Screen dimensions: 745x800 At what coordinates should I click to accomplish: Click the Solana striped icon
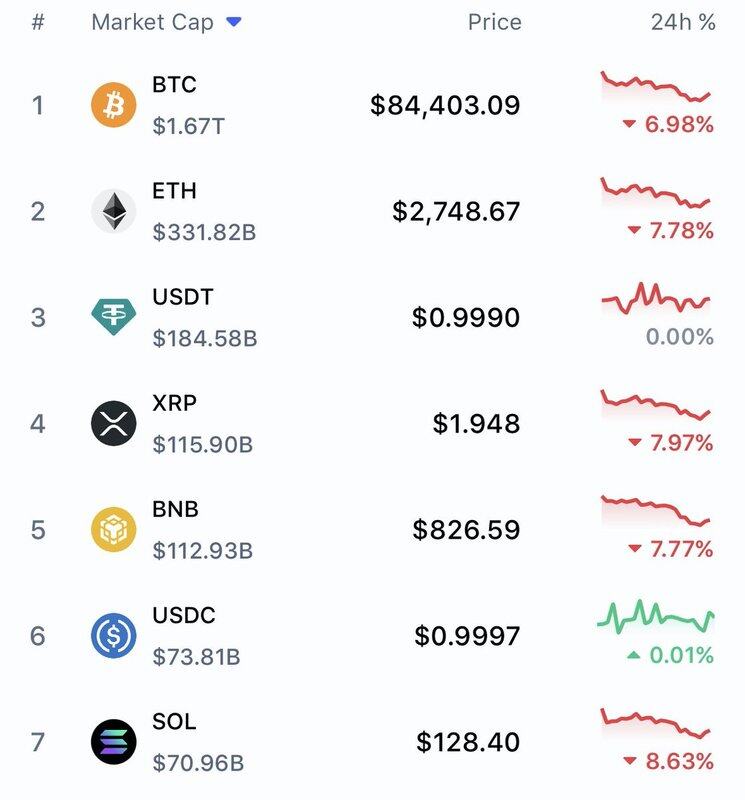113,741
